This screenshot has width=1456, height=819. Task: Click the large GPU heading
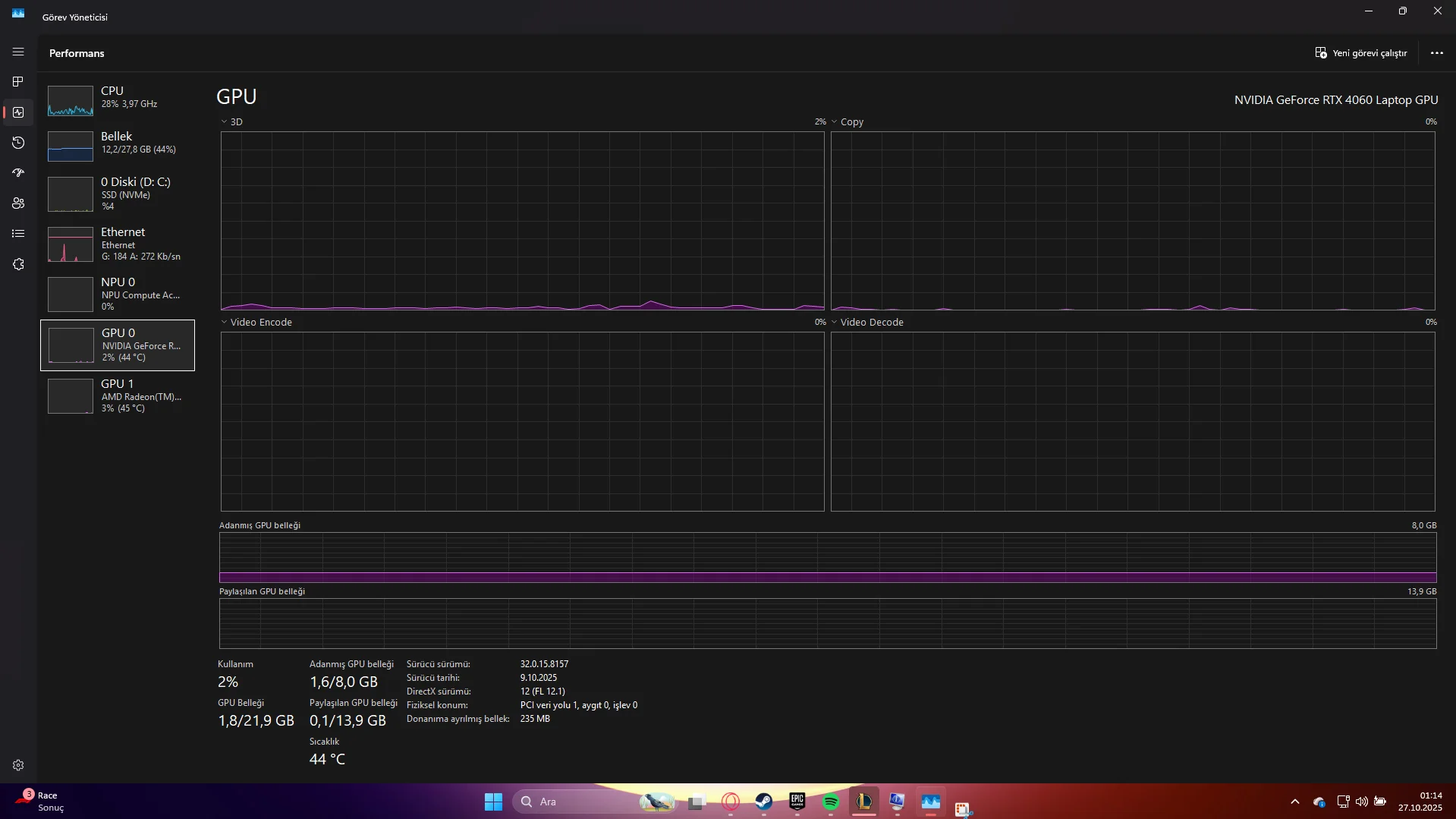coord(237,96)
